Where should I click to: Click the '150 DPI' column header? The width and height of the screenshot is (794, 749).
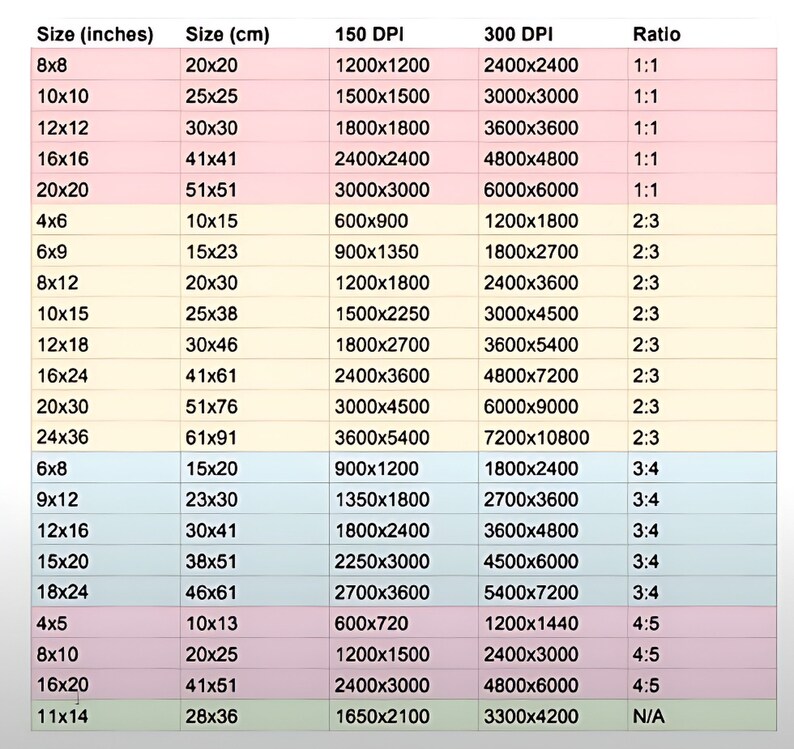(x=369, y=34)
